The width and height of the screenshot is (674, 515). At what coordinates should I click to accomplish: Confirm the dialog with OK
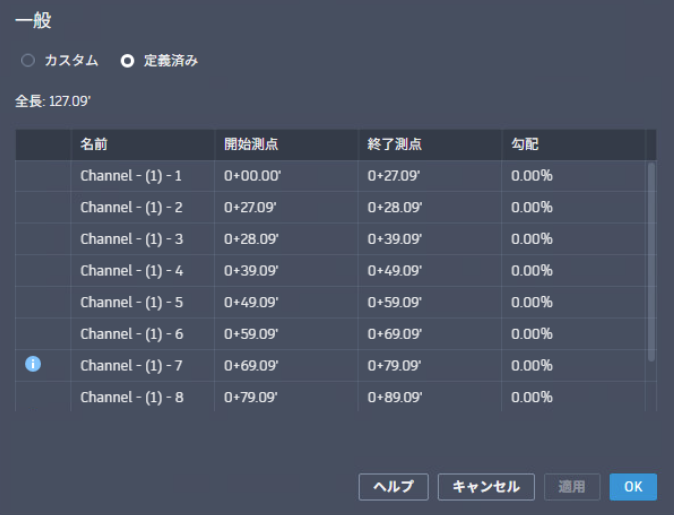(x=633, y=487)
